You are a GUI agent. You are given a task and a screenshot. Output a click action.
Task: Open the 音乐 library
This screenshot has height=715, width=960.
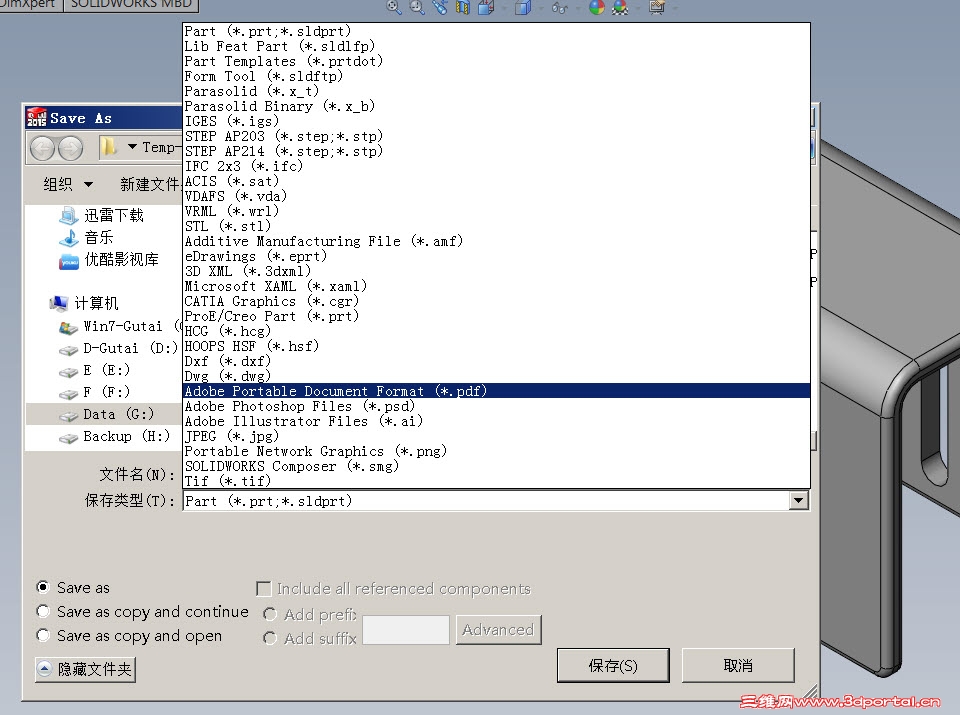86,238
